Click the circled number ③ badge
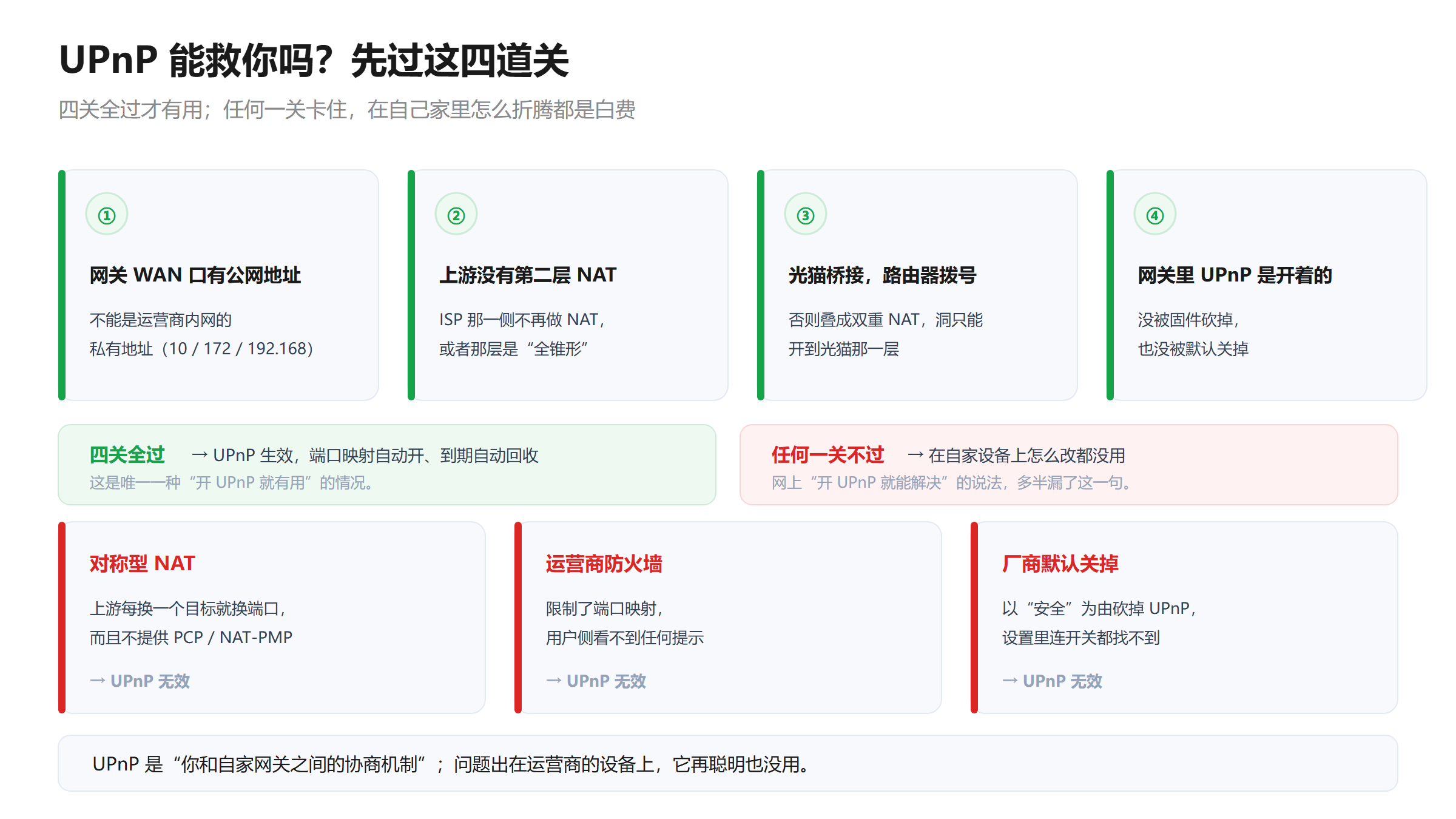 coord(806,214)
